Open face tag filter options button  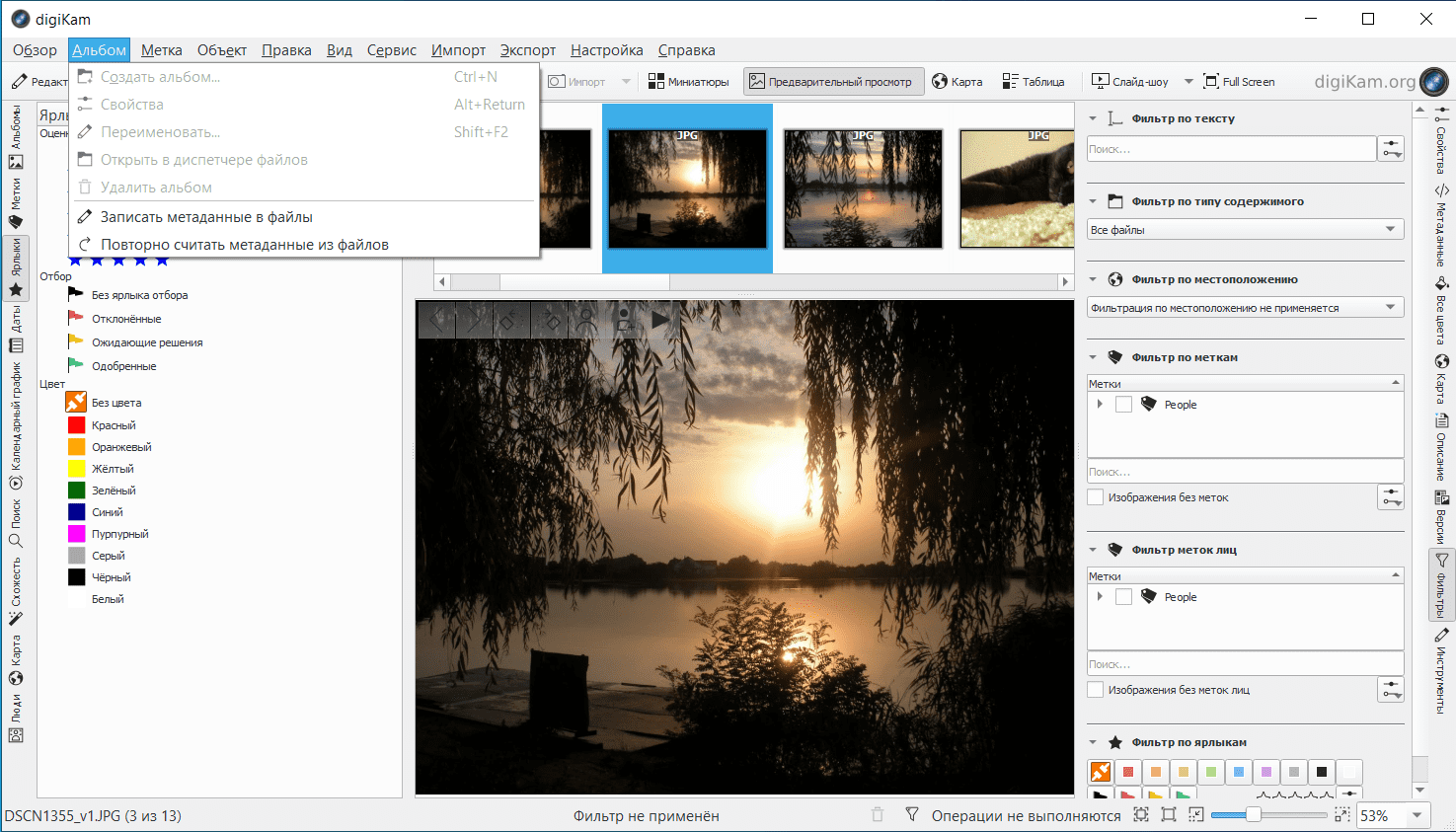pos(1392,690)
